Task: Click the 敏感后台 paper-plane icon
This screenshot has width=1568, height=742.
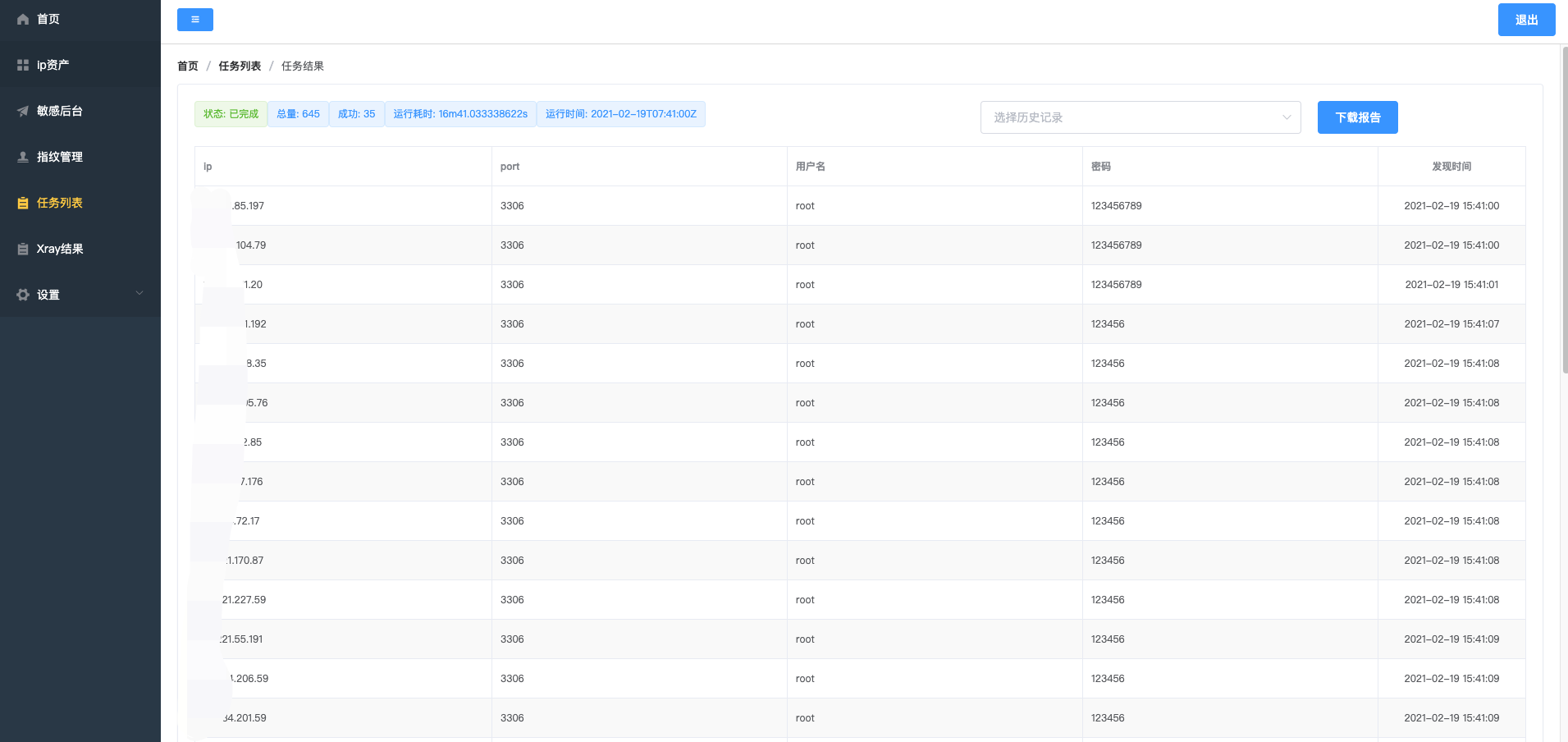Action: pos(23,111)
